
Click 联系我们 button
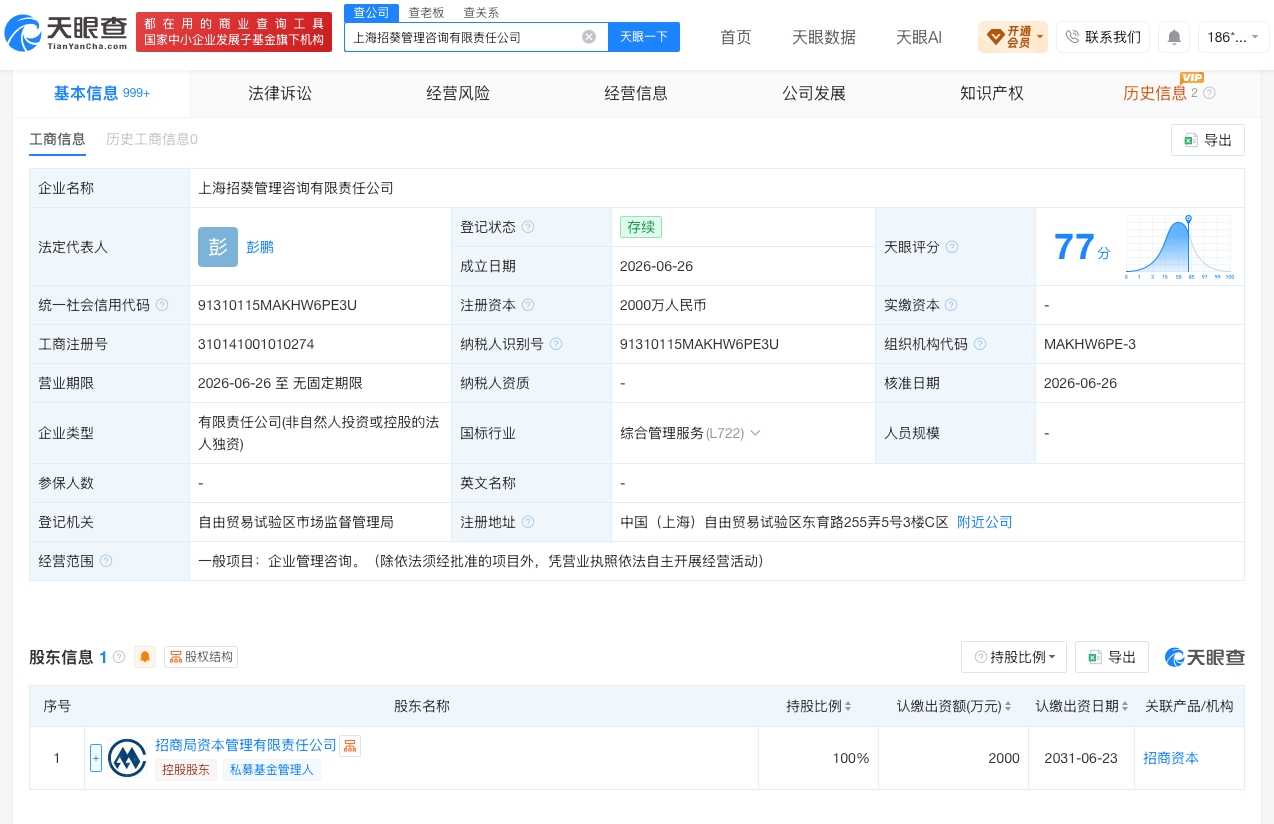[x=1103, y=37]
